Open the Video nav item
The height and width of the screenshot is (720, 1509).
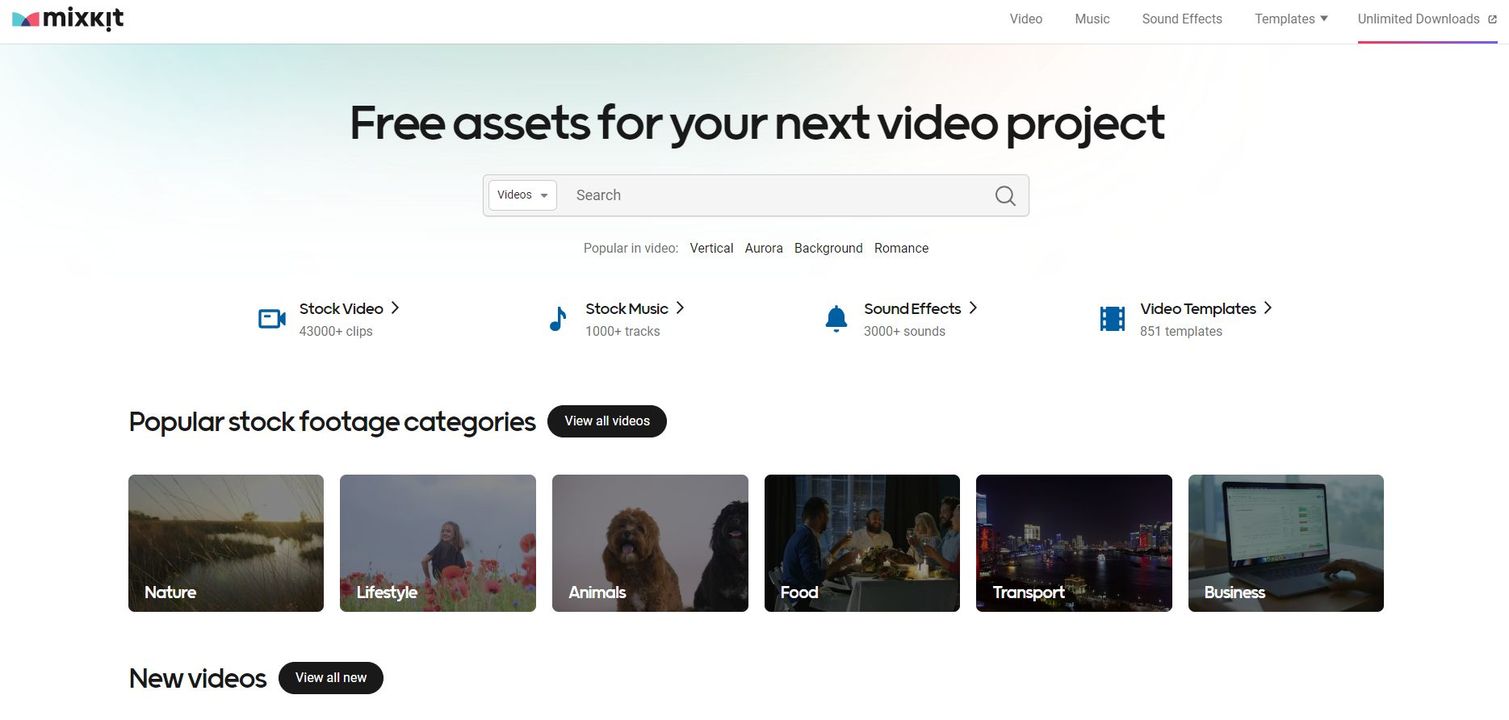[1026, 19]
